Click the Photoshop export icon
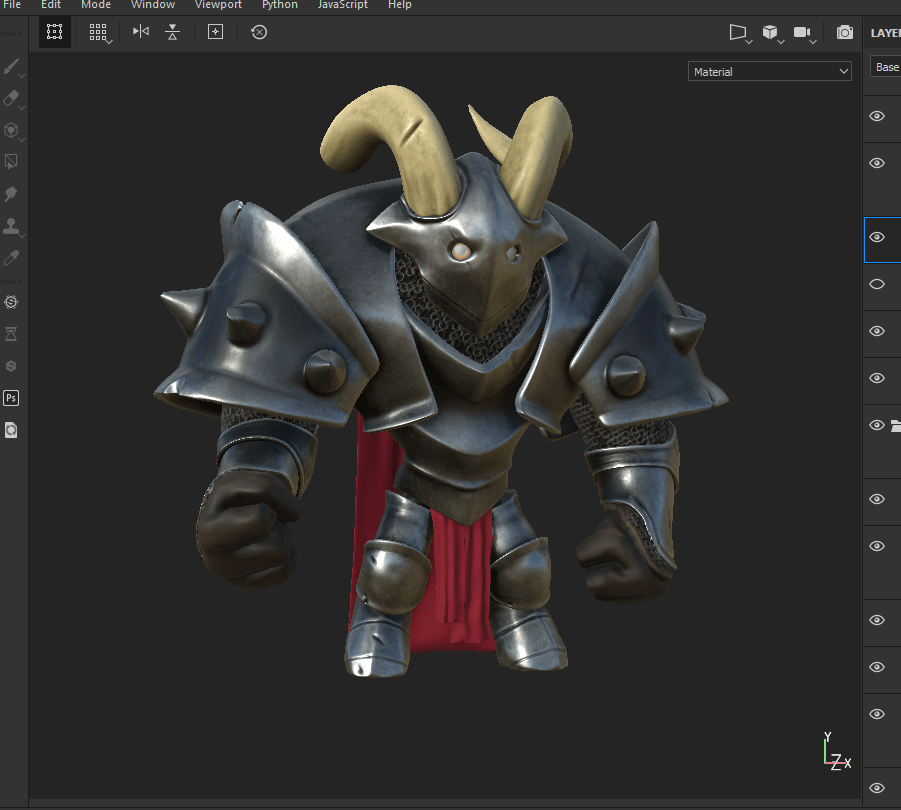 click(x=12, y=398)
